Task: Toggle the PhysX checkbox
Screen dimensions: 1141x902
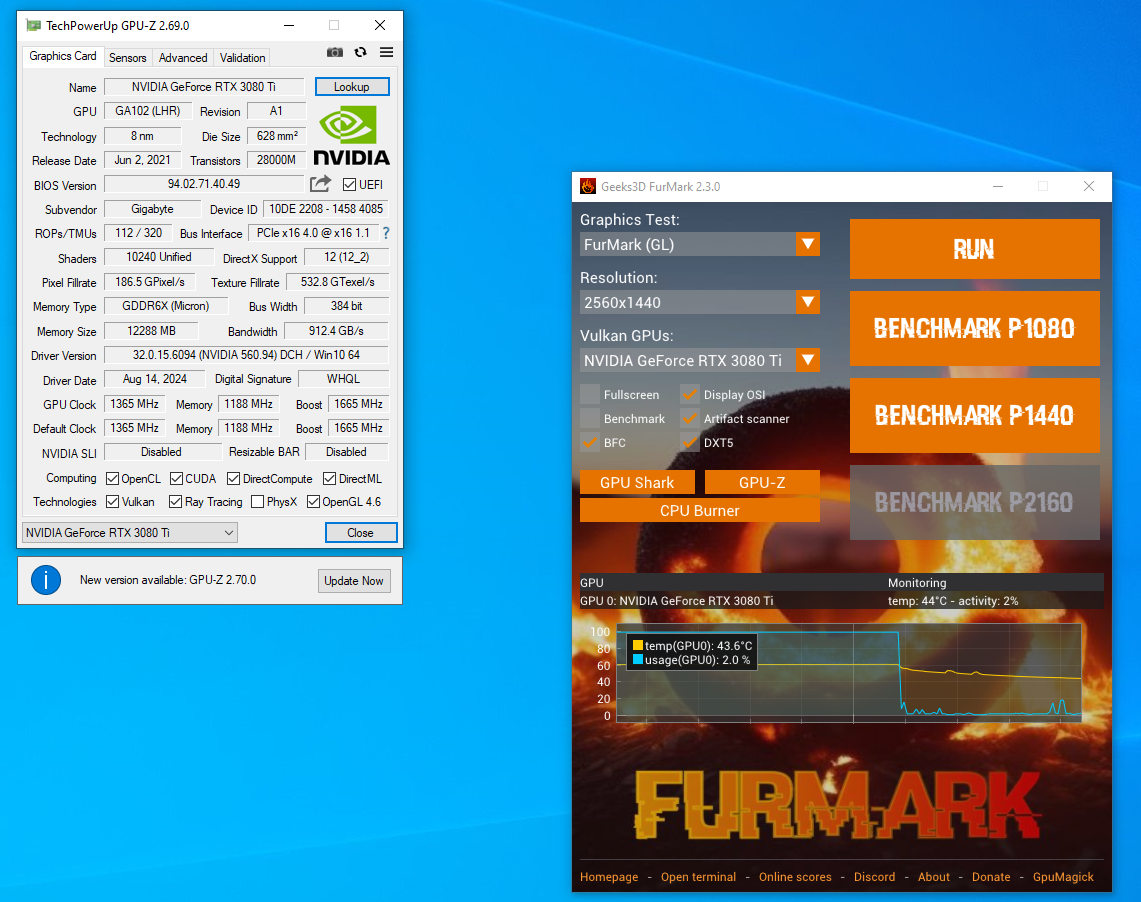Action: (x=257, y=502)
